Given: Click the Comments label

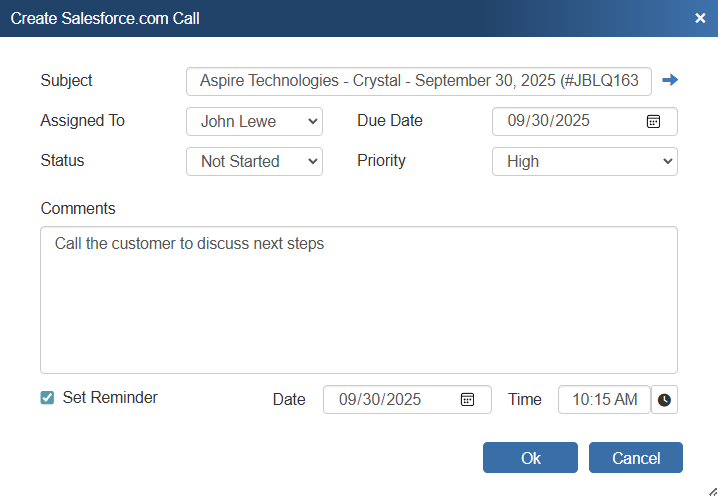Looking at the screenshot, I should tap(78, 209).
